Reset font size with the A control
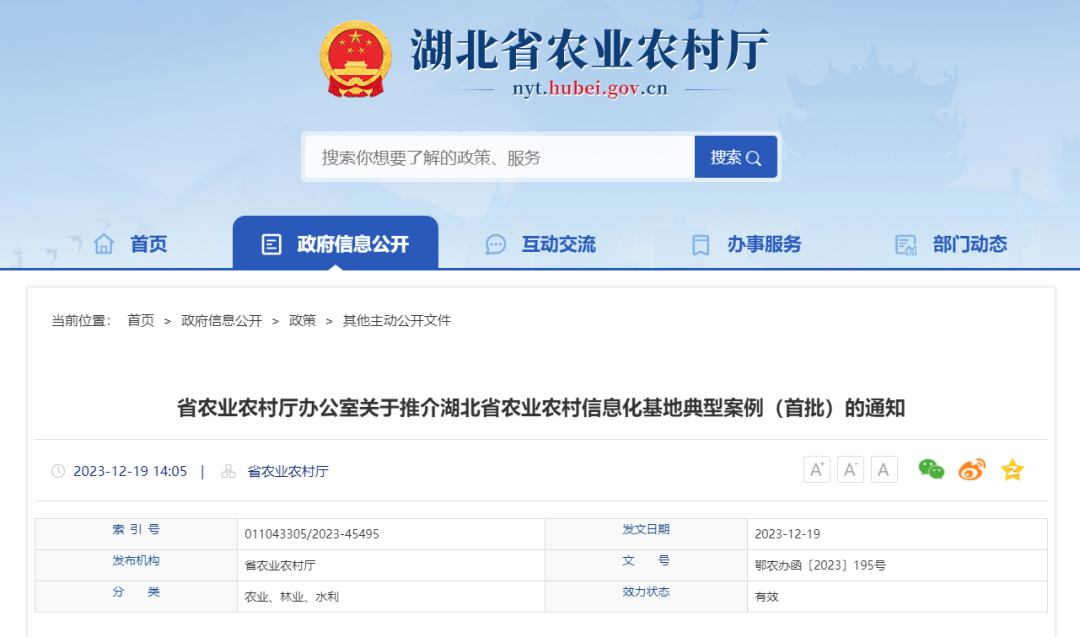The image size is (1080, 637). (x=884, y=469)
